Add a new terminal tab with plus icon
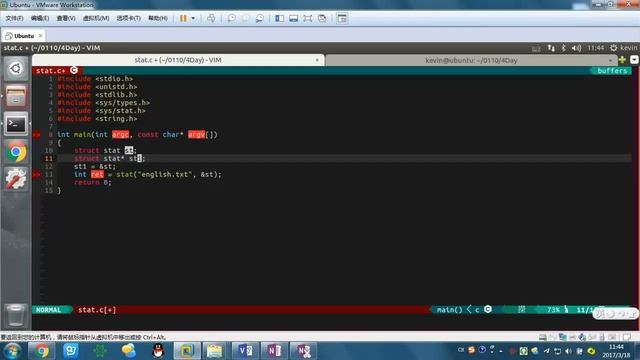This screenshot has height=360, width=640. tap(622, 60)
